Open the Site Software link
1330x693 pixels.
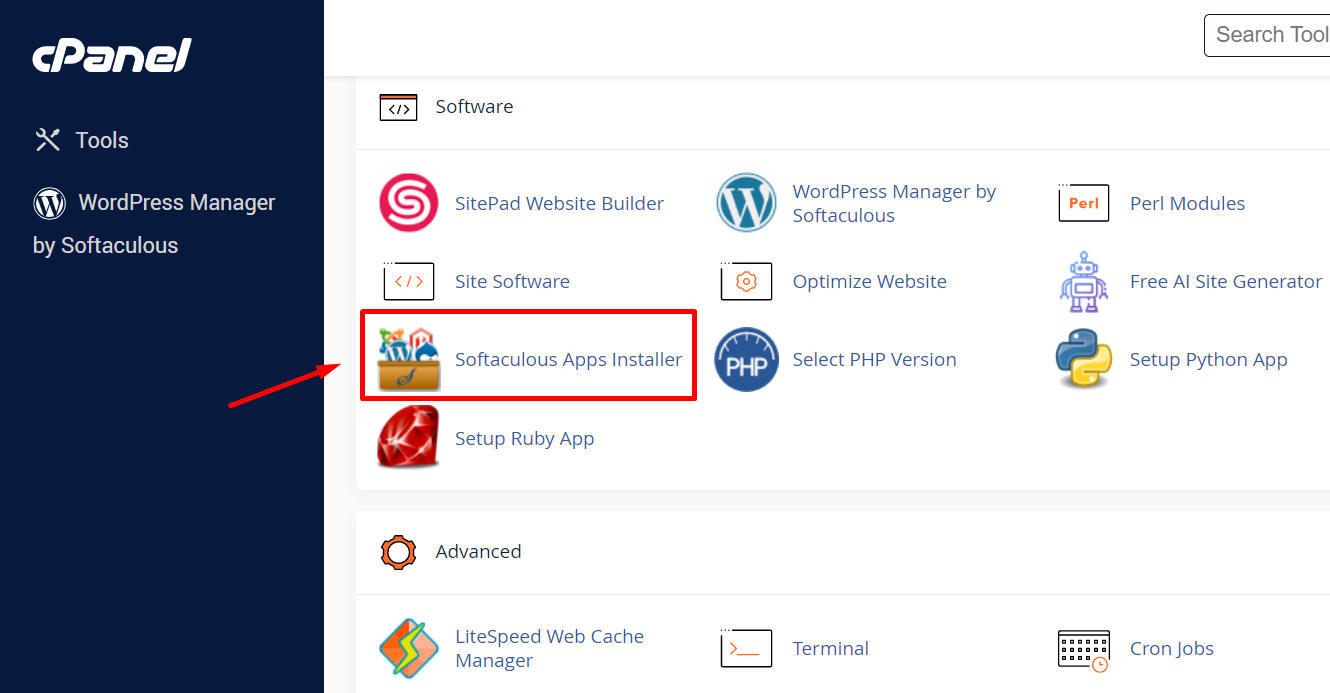pos(512,282)
